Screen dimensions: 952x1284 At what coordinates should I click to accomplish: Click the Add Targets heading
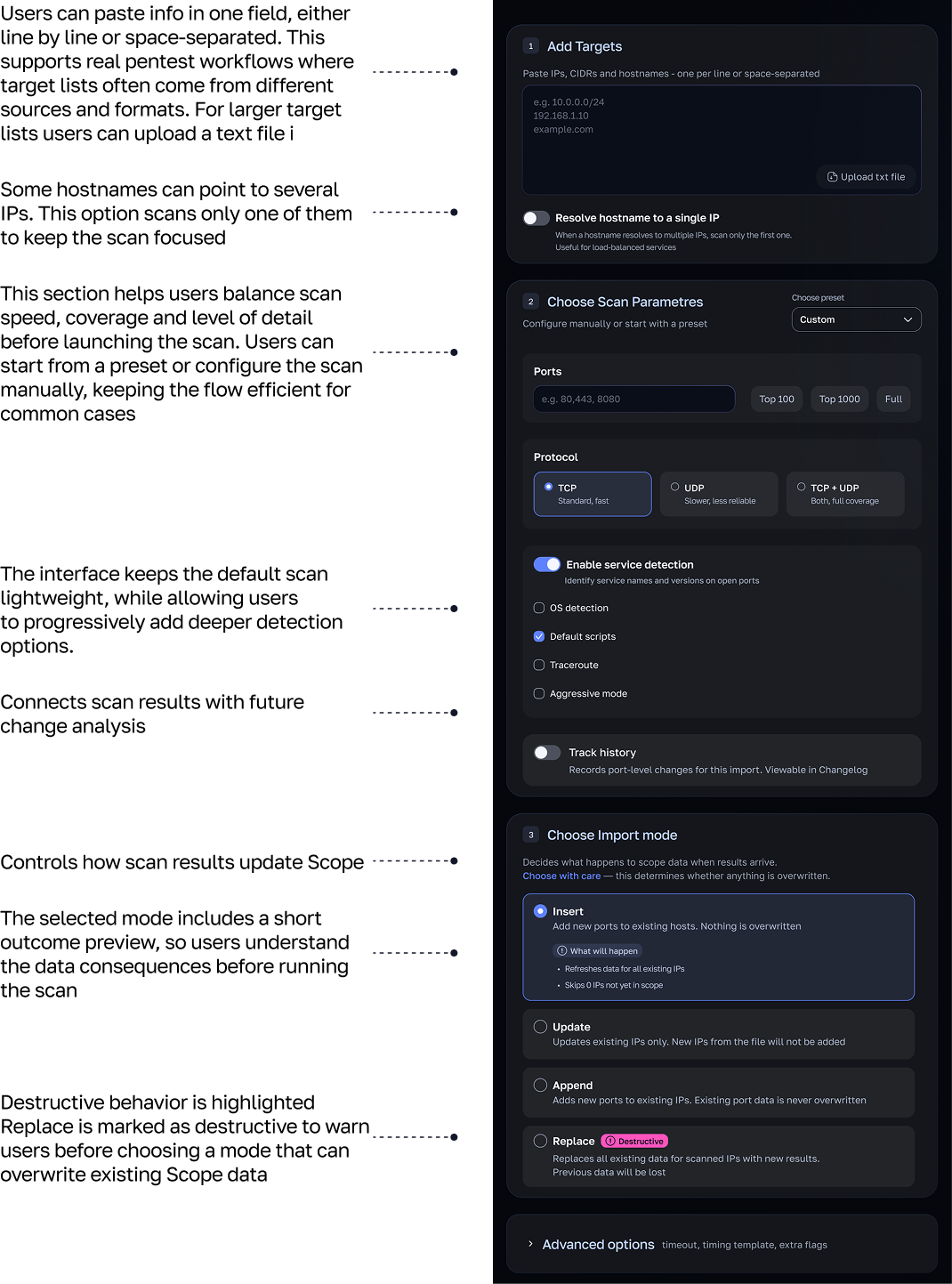tap(585, 46)
